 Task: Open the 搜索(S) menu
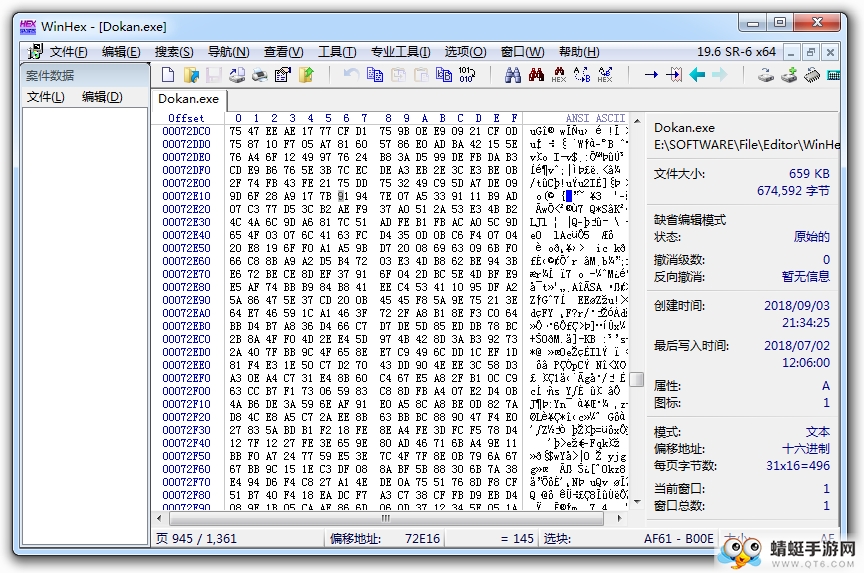click(174, 52)
